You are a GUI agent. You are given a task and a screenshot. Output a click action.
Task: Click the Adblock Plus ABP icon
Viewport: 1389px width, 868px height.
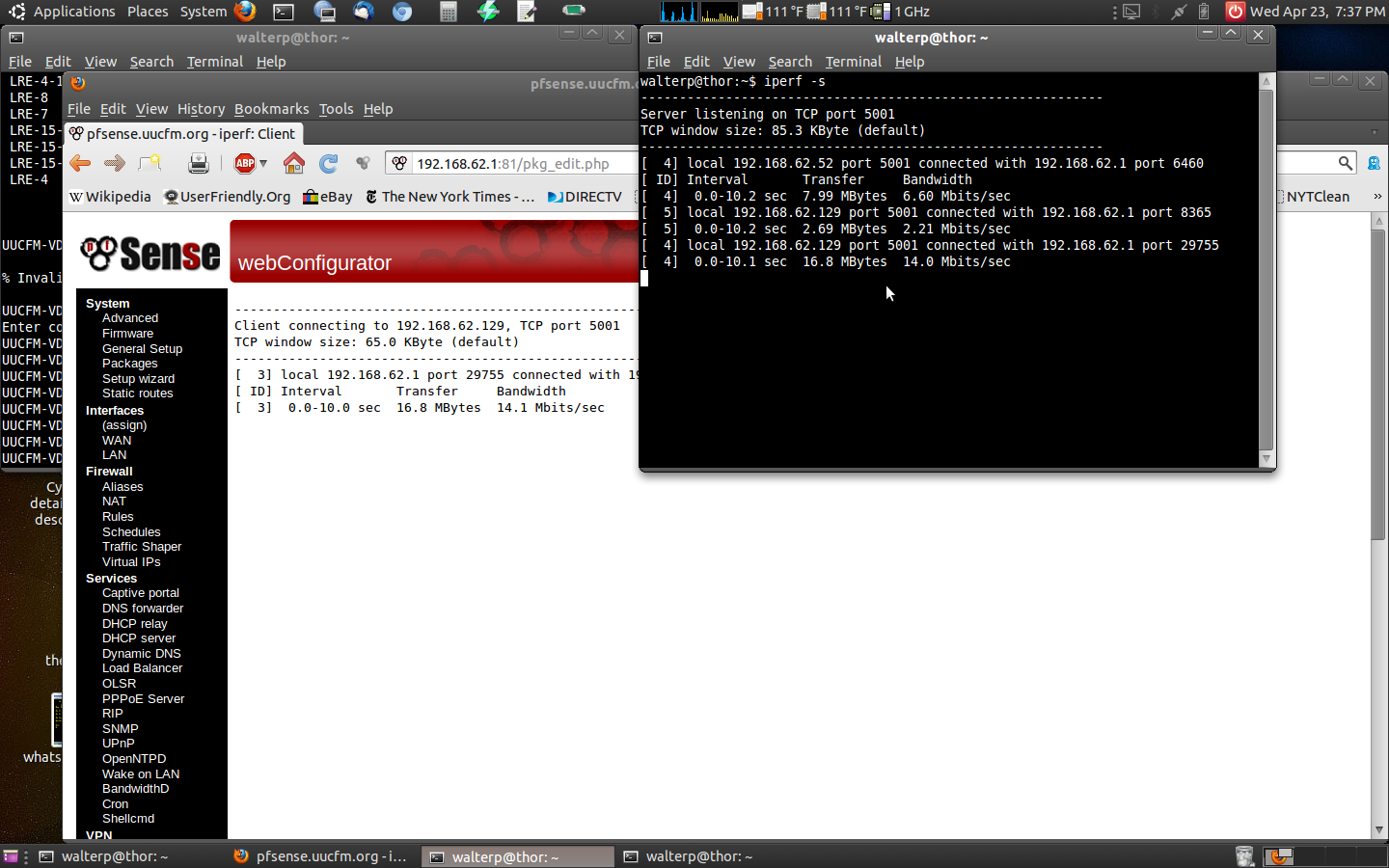point(245,163)
